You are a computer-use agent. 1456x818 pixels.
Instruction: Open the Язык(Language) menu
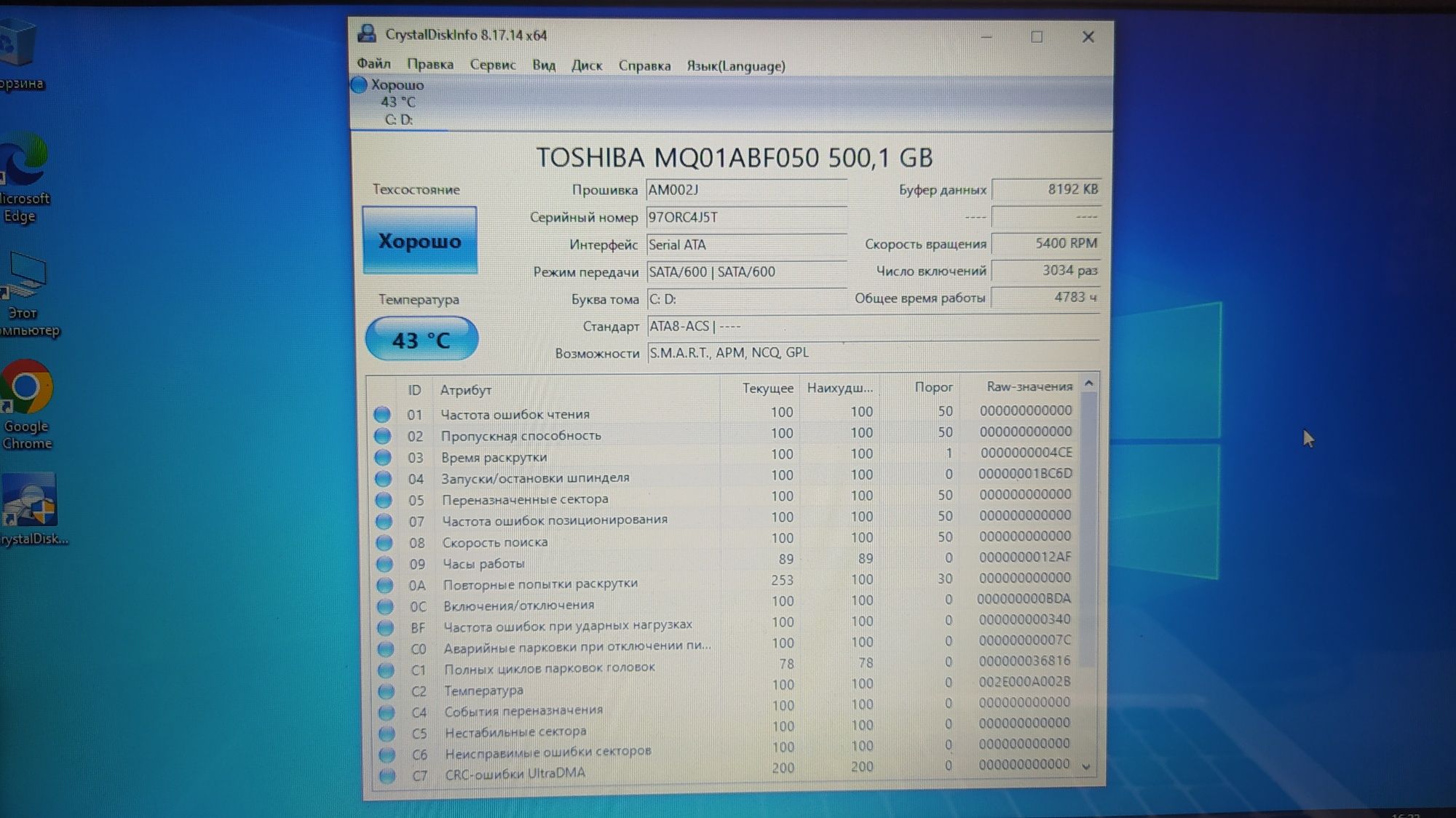click(x=735, y=66)
